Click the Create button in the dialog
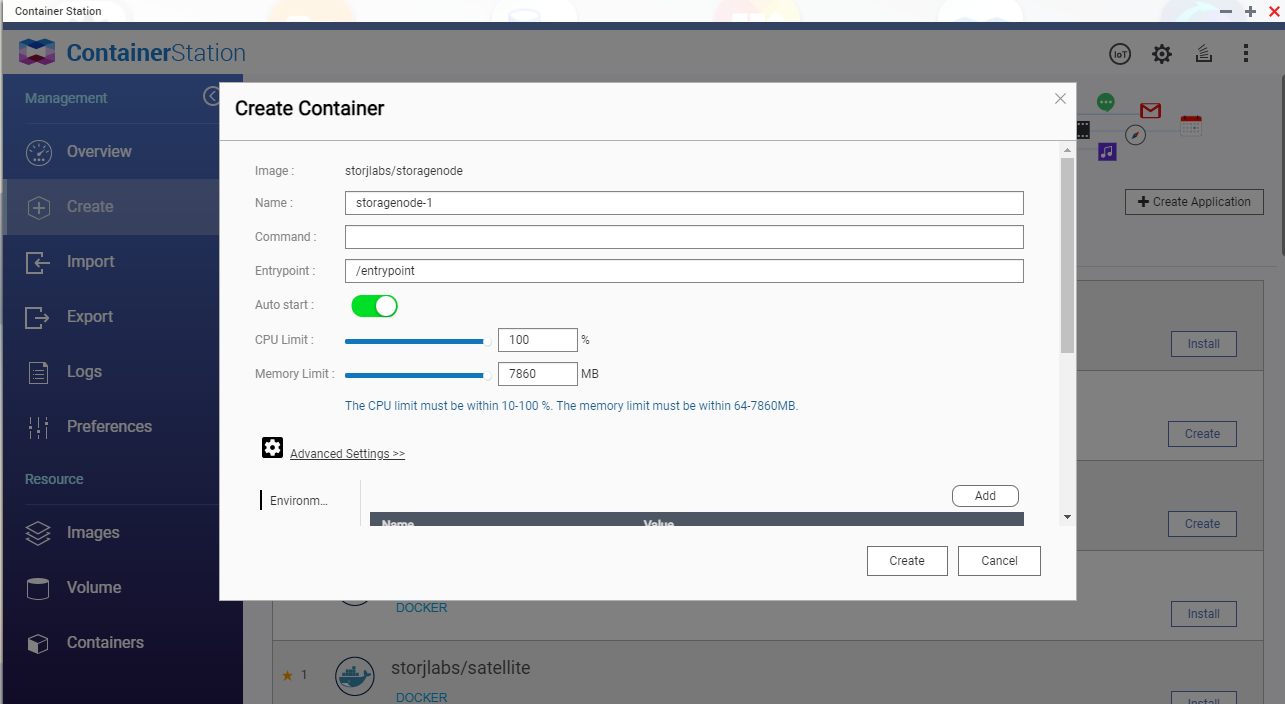 (x=907, y=561)
